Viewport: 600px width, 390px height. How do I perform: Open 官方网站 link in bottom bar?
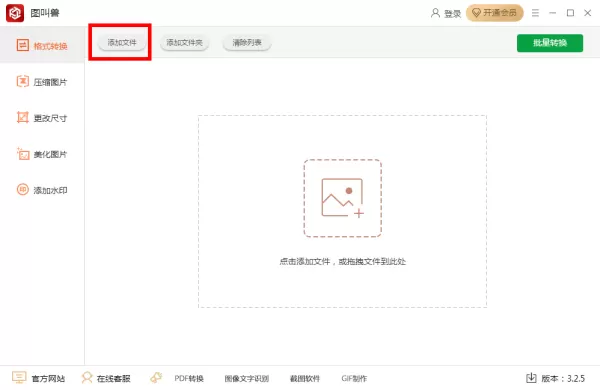pos(38,378)
